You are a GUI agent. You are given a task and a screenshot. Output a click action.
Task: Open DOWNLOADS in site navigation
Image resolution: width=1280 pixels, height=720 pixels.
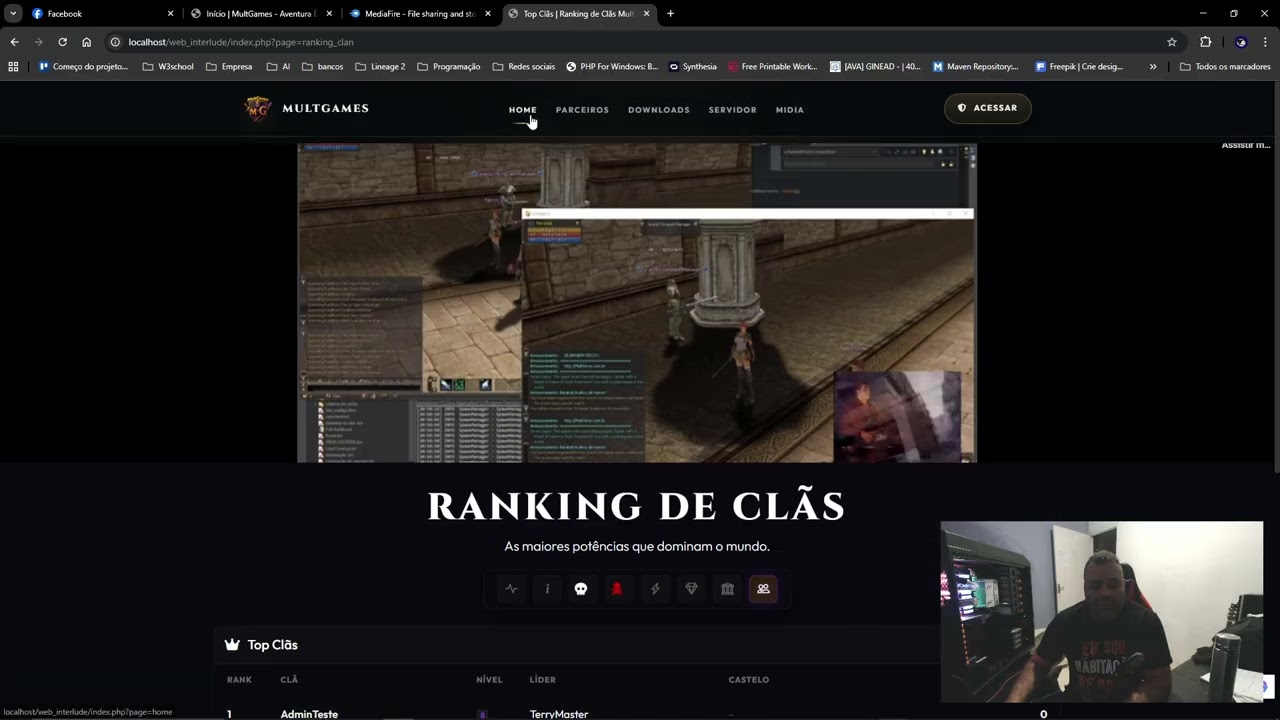click(x=659, y=110)
